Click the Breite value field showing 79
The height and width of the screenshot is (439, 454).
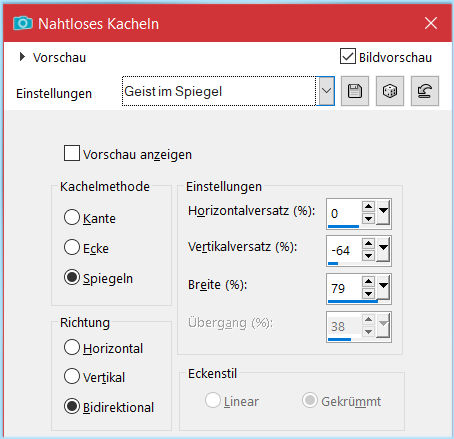[344, 288]
